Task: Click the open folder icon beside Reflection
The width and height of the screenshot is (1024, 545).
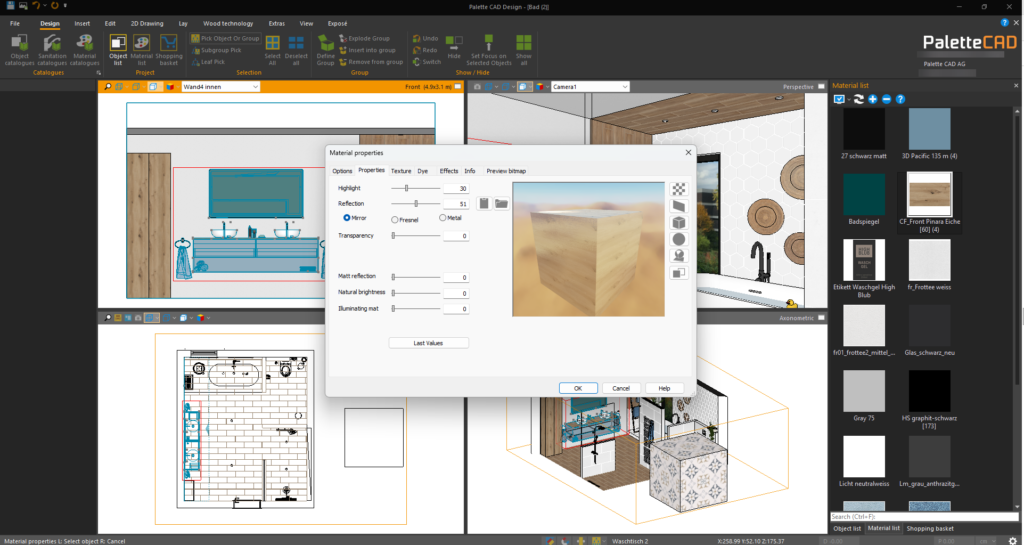Action: [x=501, y=204]
